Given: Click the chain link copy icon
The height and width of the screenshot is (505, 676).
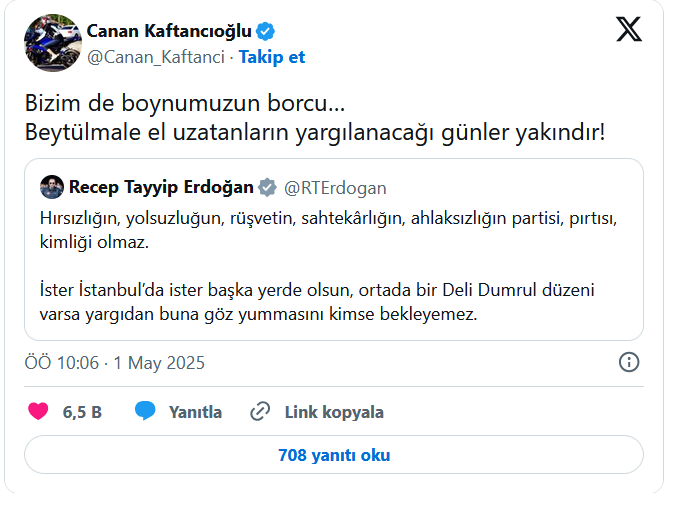Looking at the screenshot, I should point(261,411).
